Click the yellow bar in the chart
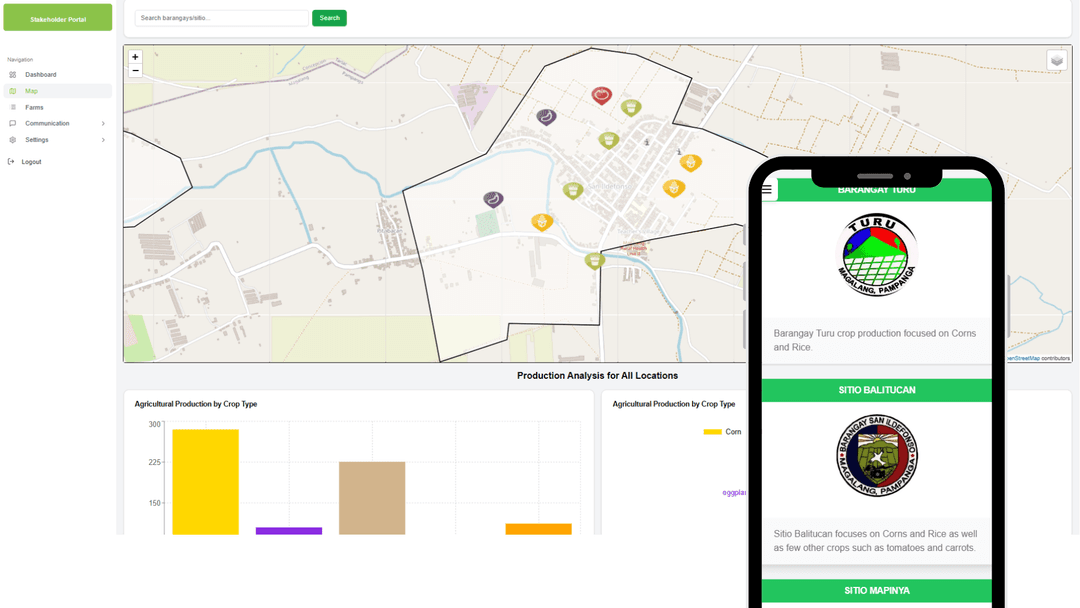Screen dimensions: 1080x608 coord(205,482)
